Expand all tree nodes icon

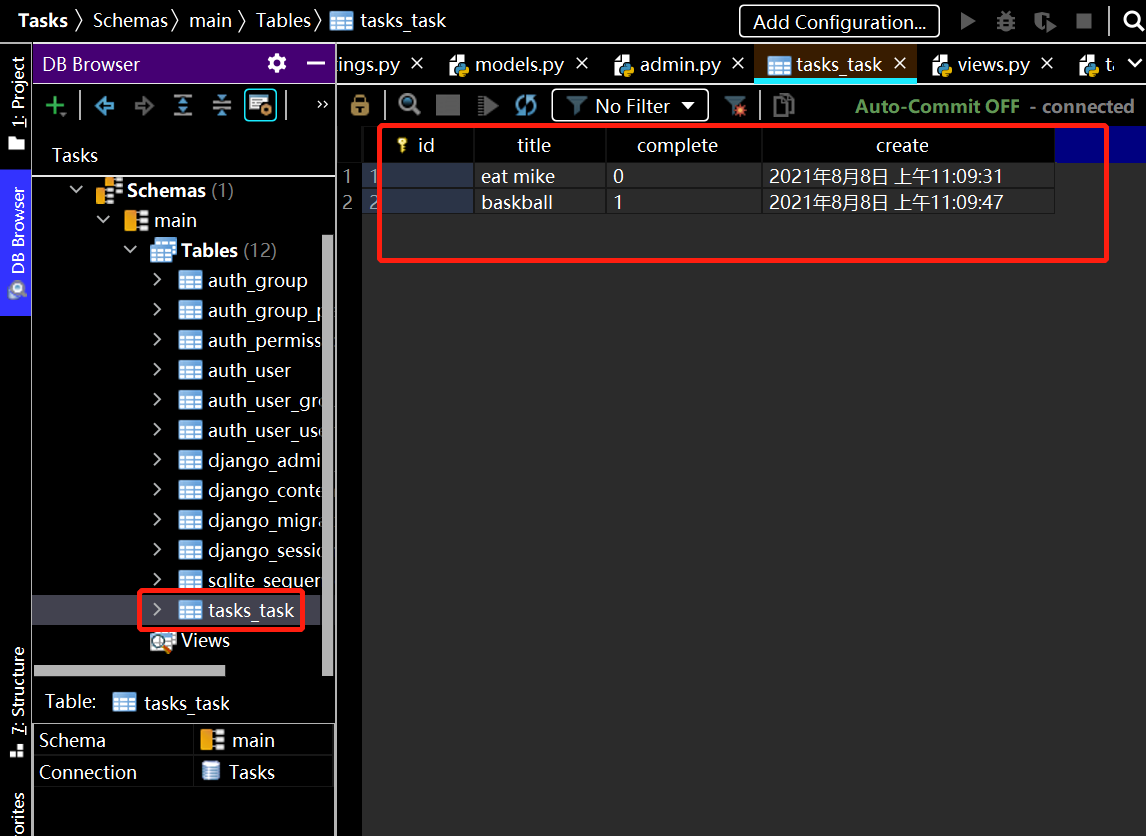183,106
